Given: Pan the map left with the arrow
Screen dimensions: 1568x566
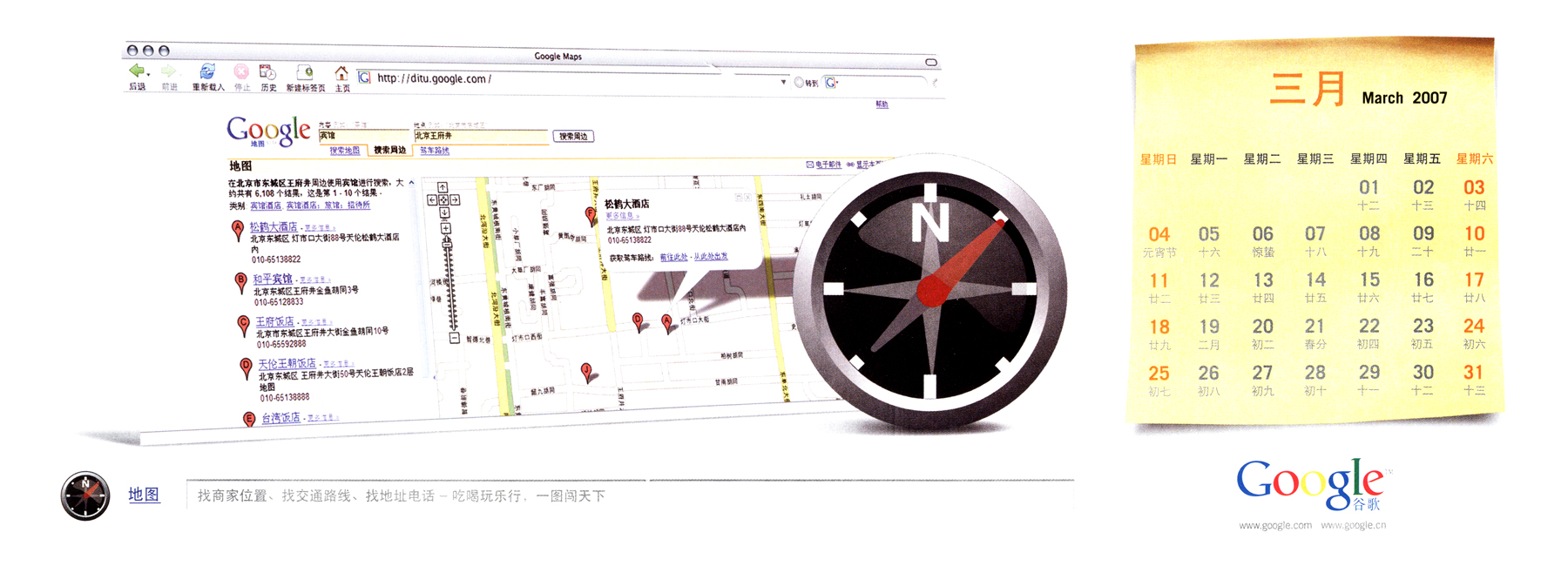Looking at the screenshot, I should (432, 200).
